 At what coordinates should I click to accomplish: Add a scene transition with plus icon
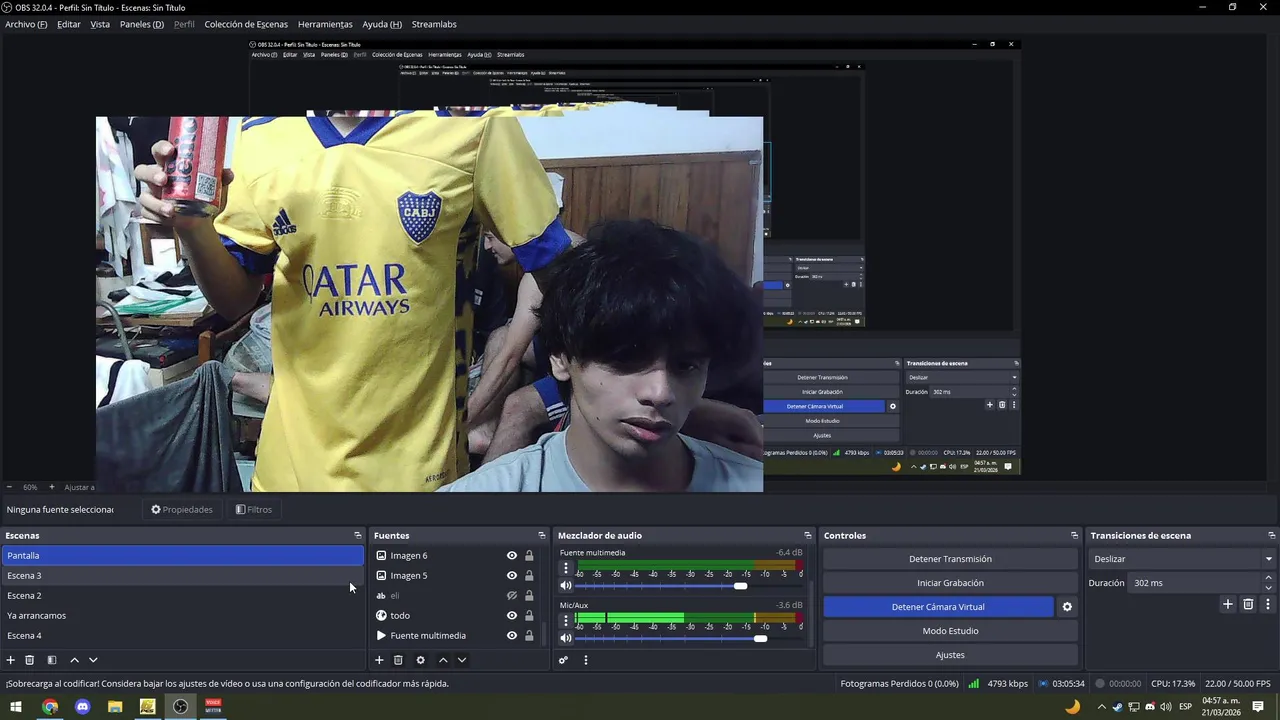pos(1228,604)
